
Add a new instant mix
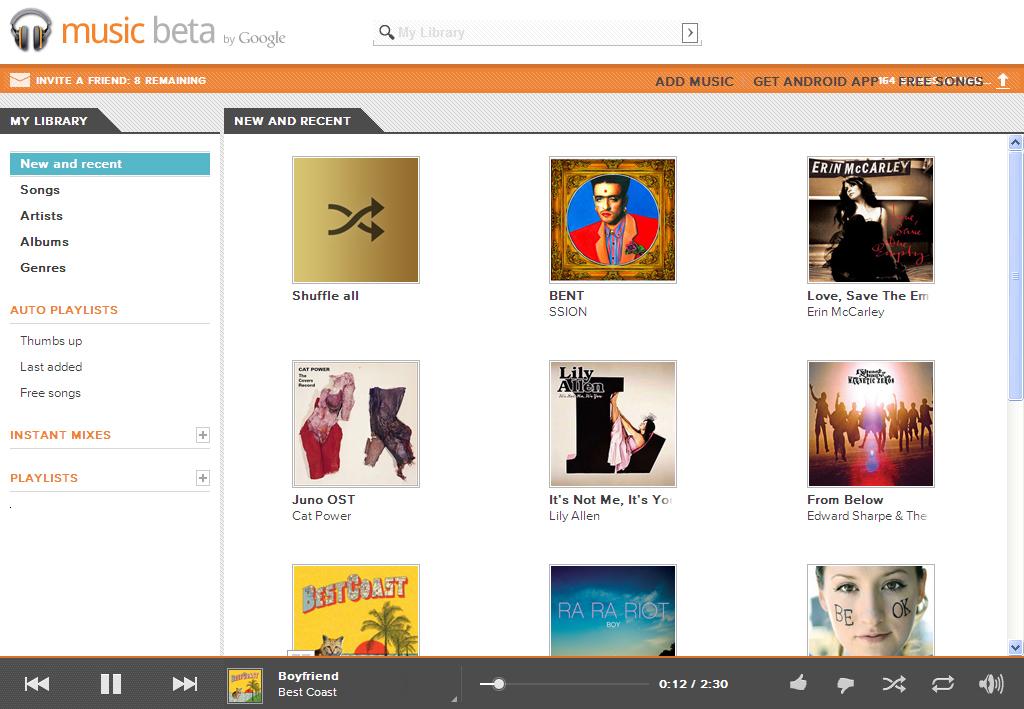(203, 435)
